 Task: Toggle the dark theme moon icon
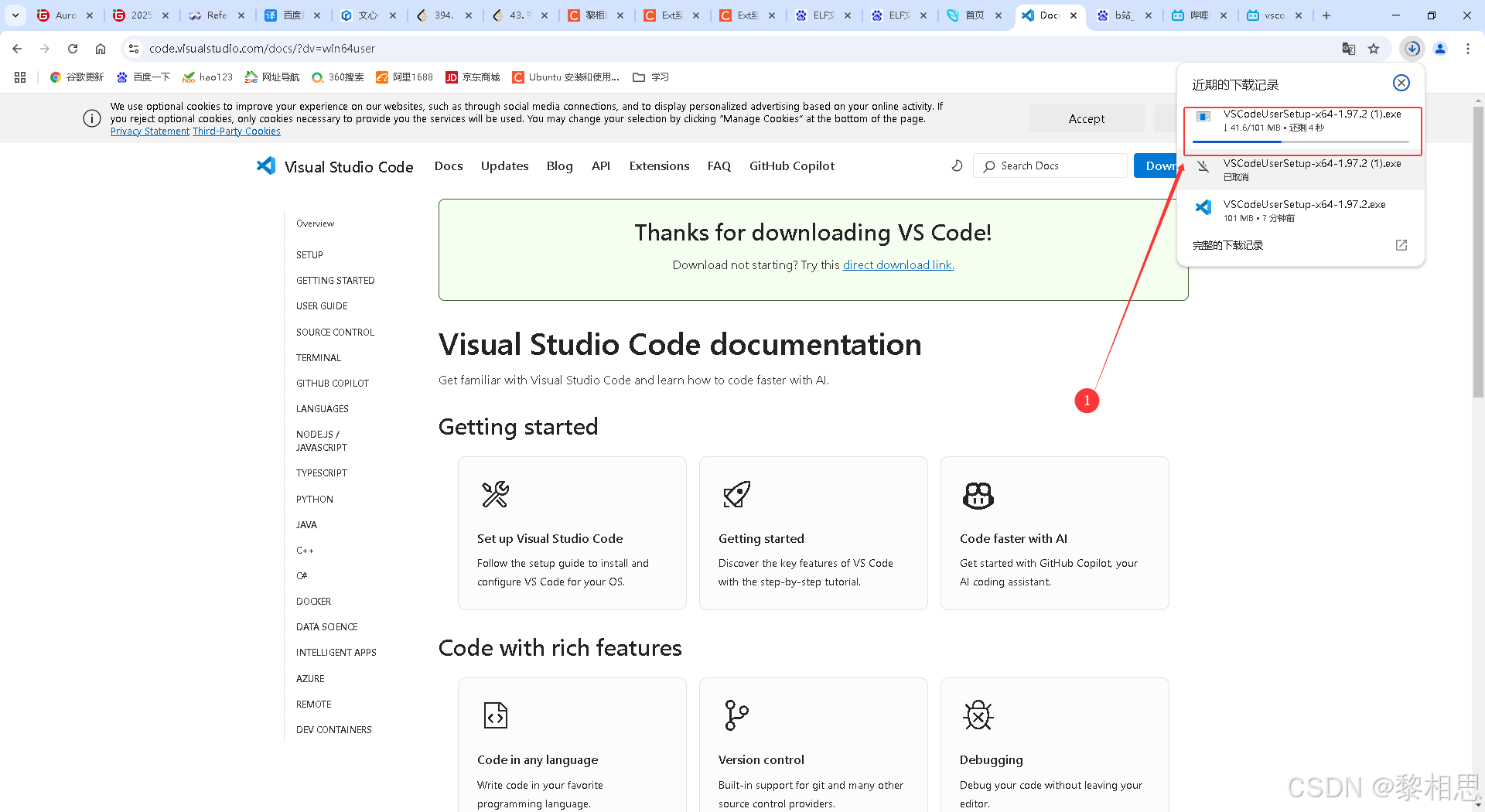click(957, 165)
